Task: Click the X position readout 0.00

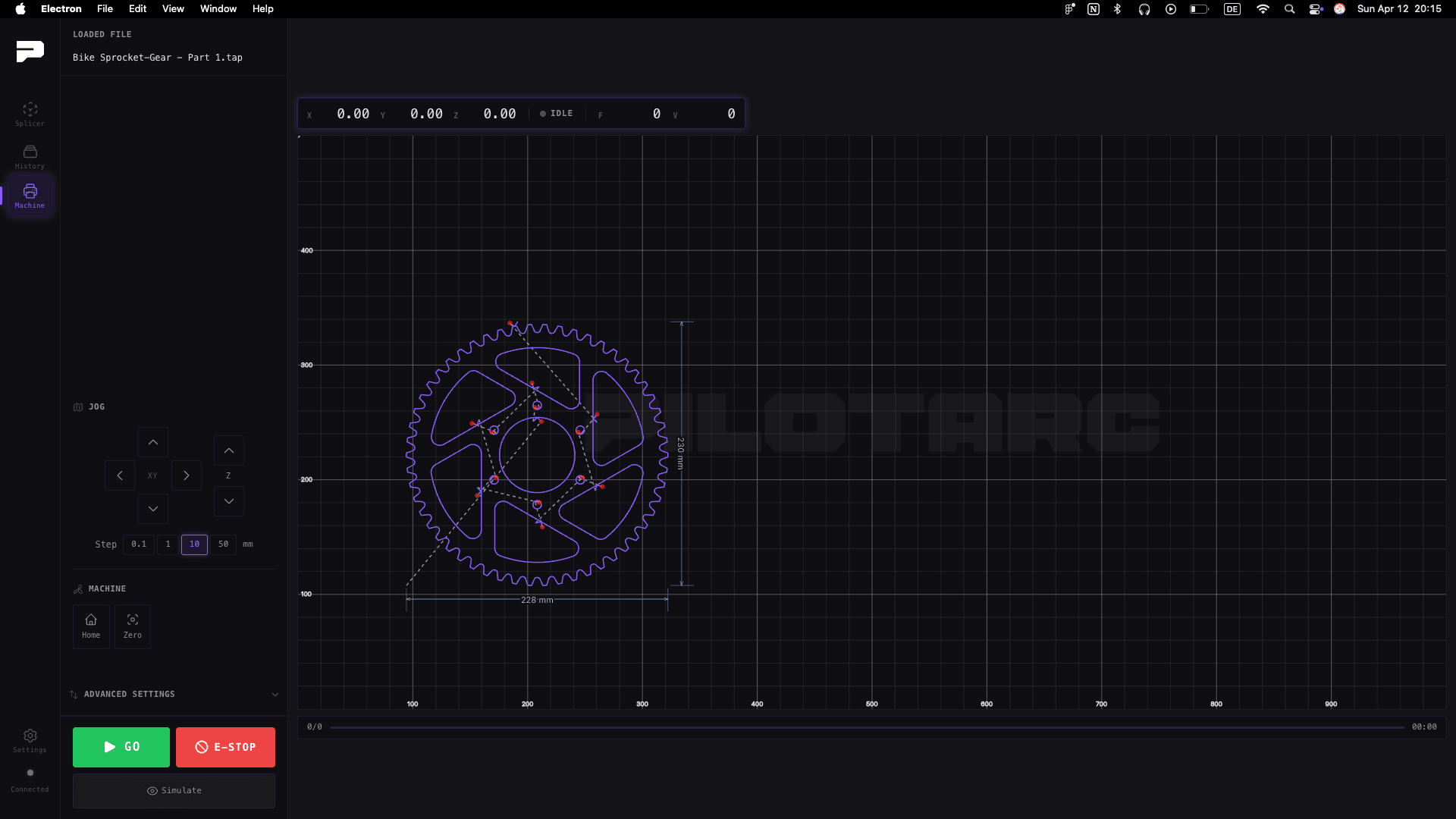Action: pos(353,114)
